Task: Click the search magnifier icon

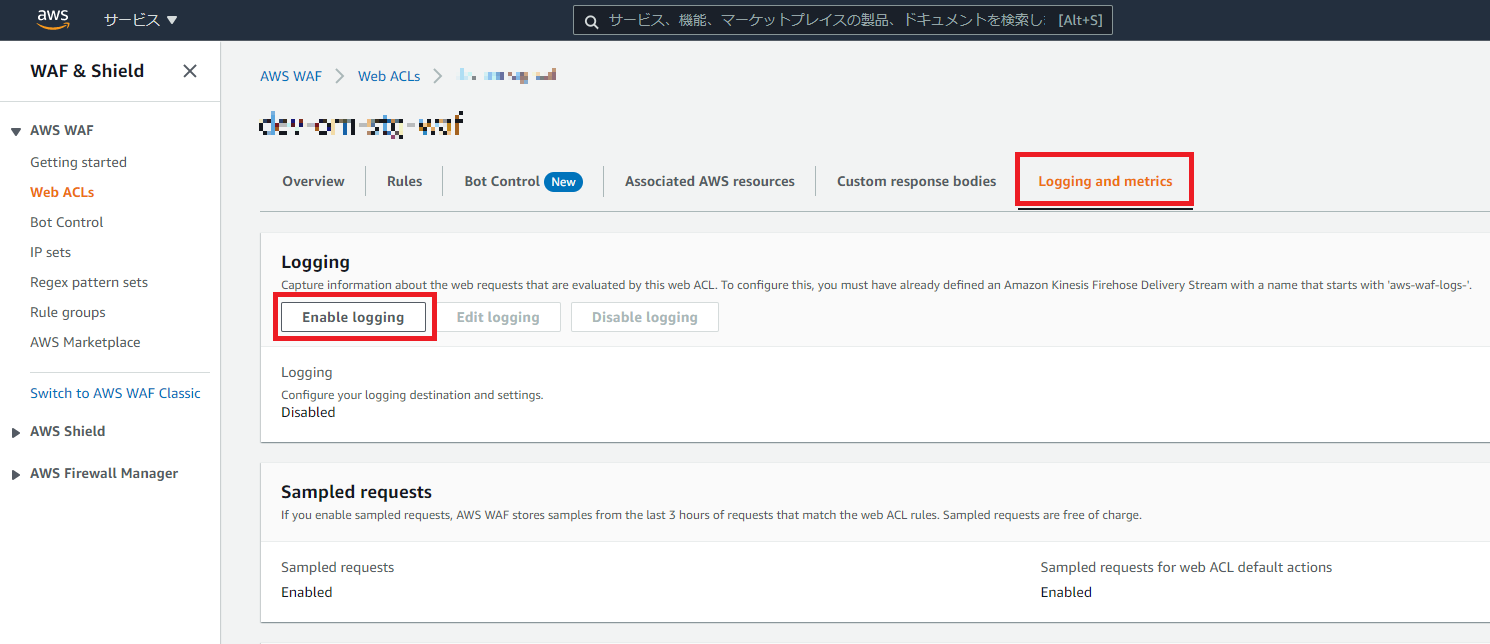Action: click(x=591, y=21)
